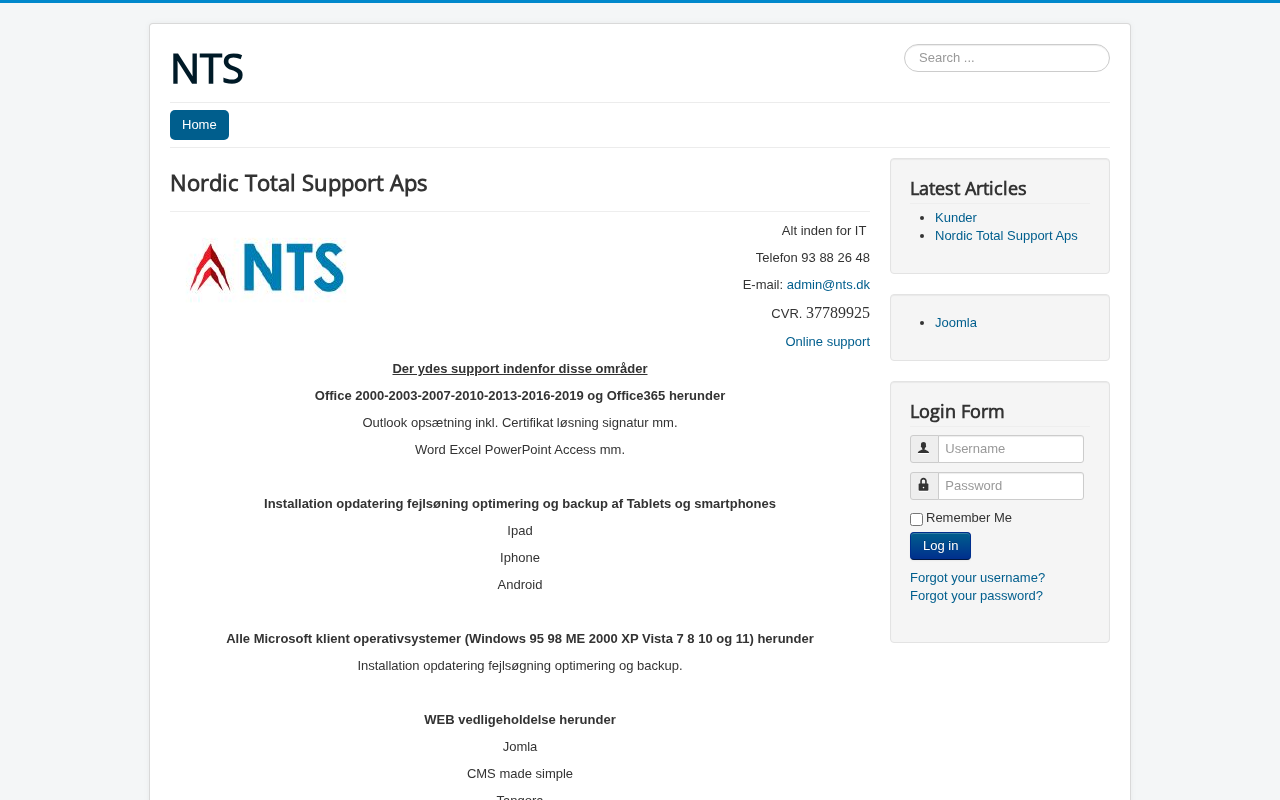Click the Log in button
This screenshot has height=800, width=1280.
[x=940, y=546]
